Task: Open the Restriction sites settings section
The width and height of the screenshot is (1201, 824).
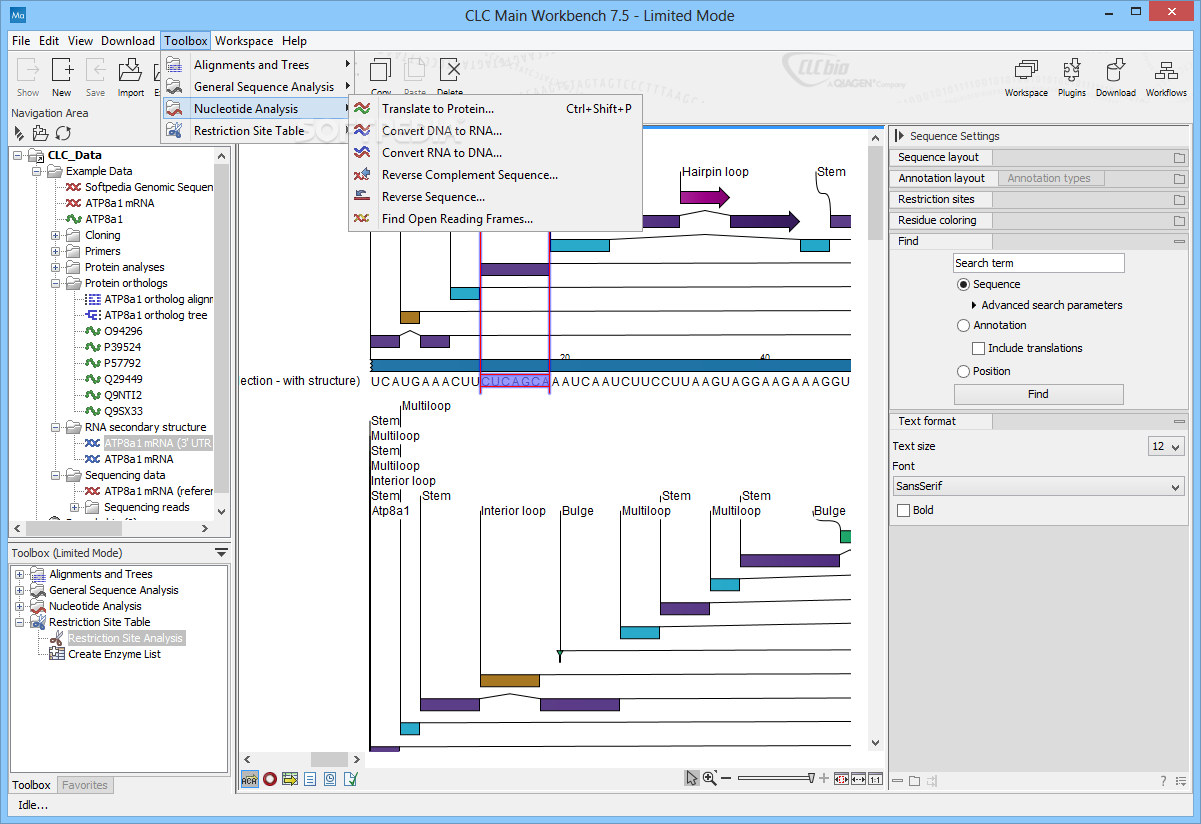Action: coord(1038,199)
